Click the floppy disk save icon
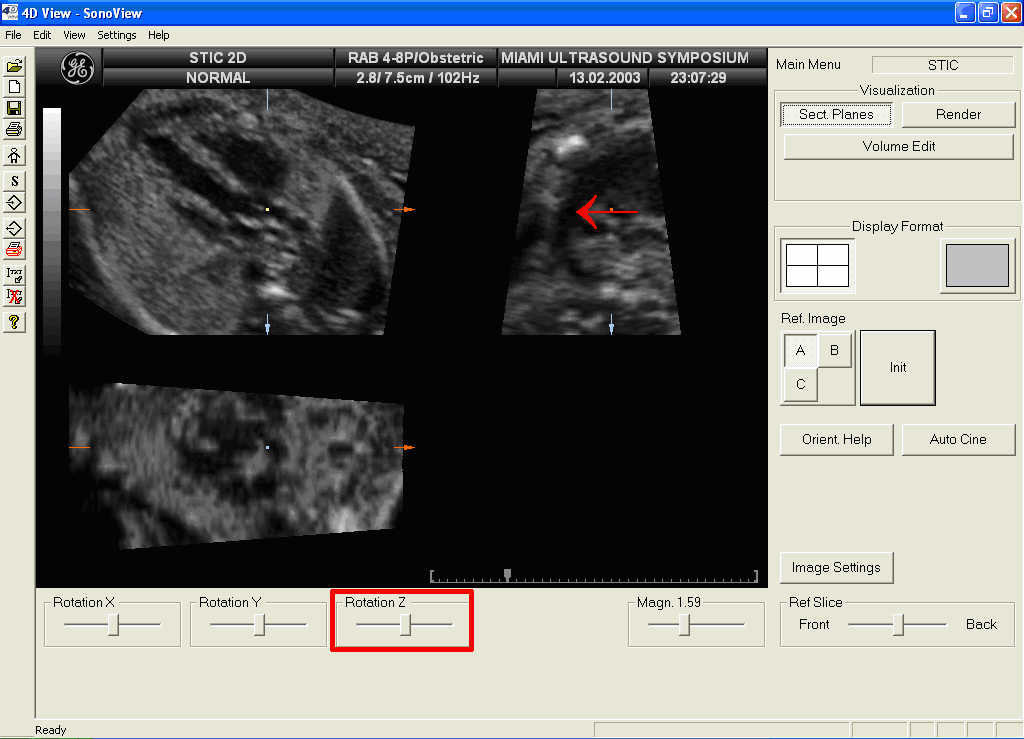The height and width of the screenshot is (739, 1024). (x=14, y=108)
